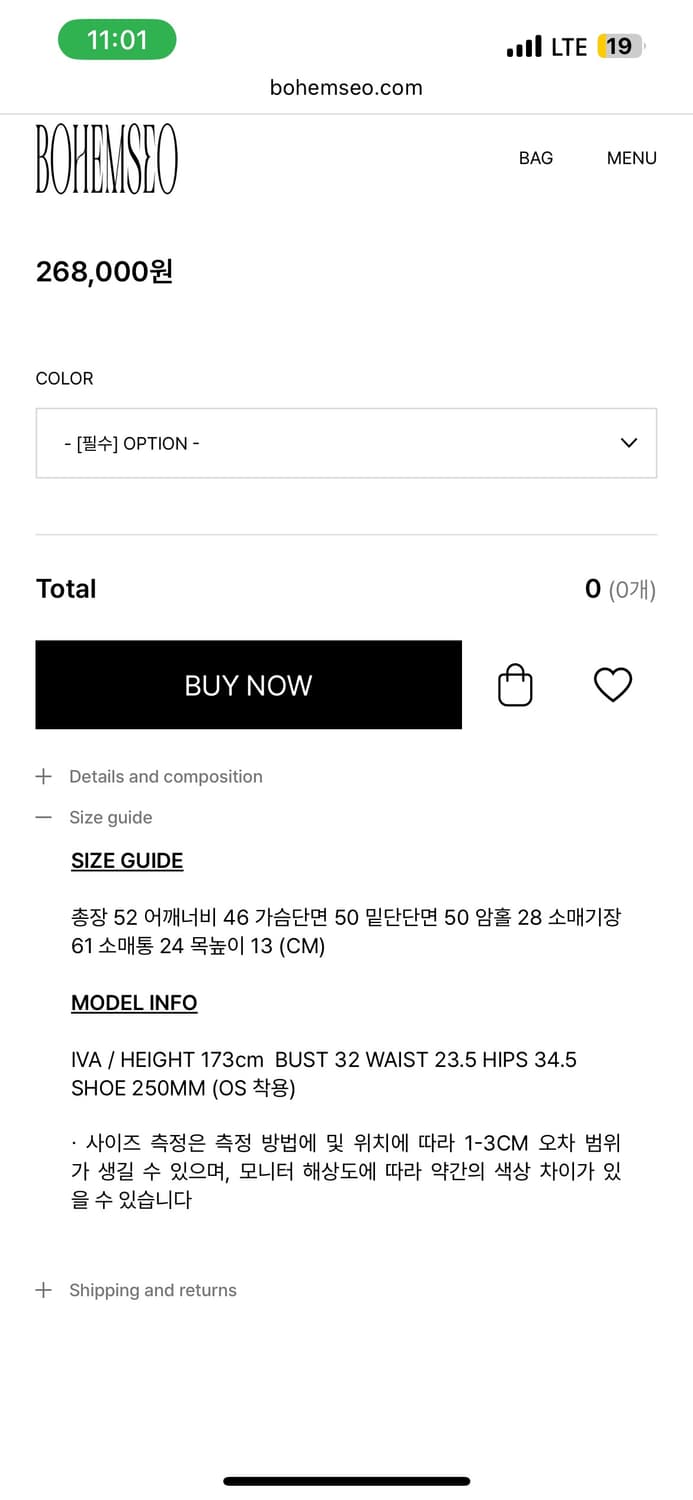Tap the green 11:01 time pill

117,40
